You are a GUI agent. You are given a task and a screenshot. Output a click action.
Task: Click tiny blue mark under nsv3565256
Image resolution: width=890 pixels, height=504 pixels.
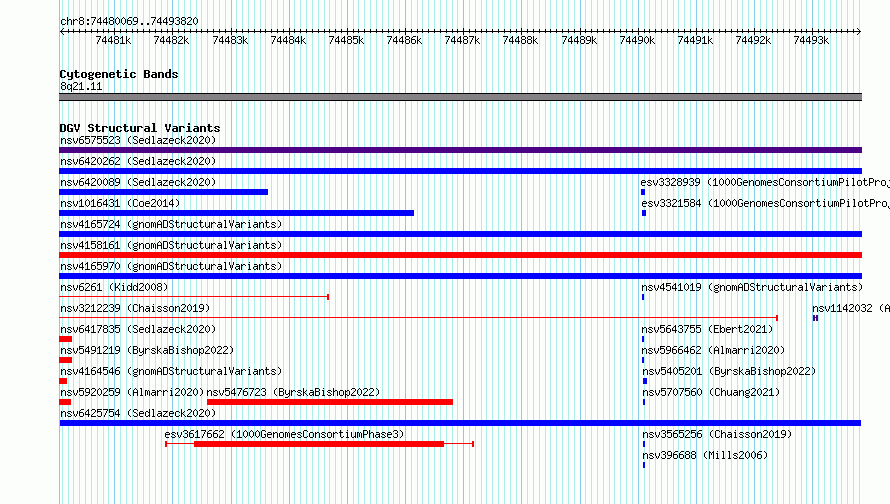[644, 444]
